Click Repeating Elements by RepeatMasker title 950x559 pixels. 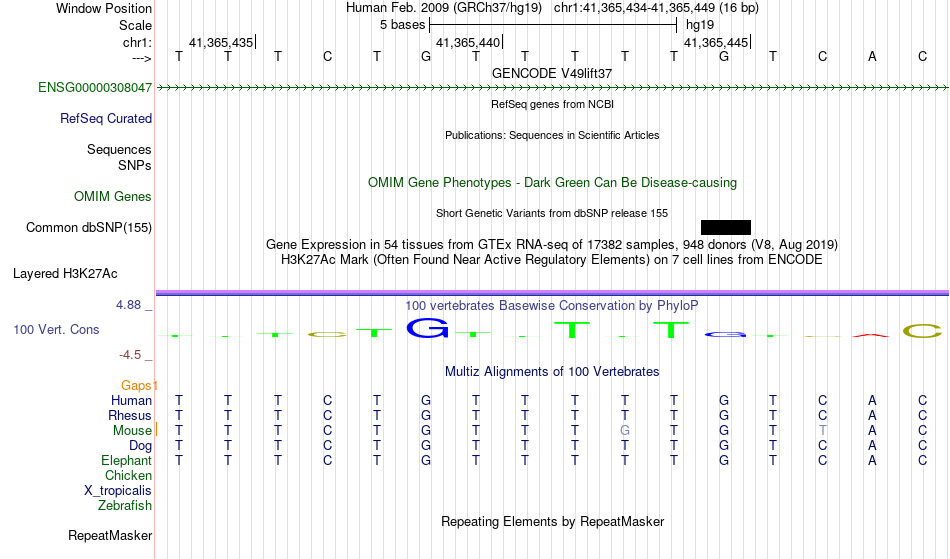coord(553,522)
